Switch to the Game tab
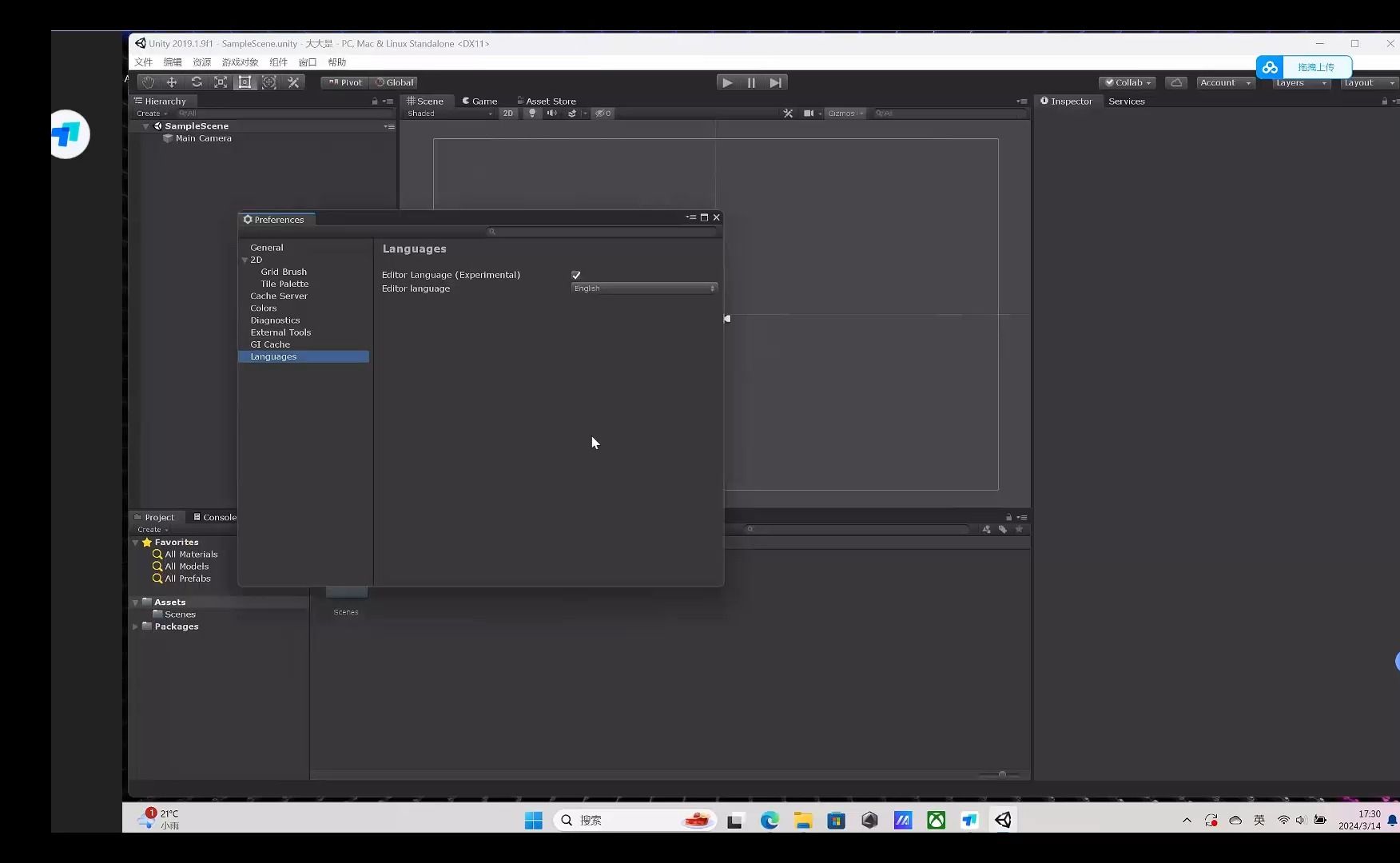The height and width of the screenshot is (863, 1400). [x=480, y=101]
